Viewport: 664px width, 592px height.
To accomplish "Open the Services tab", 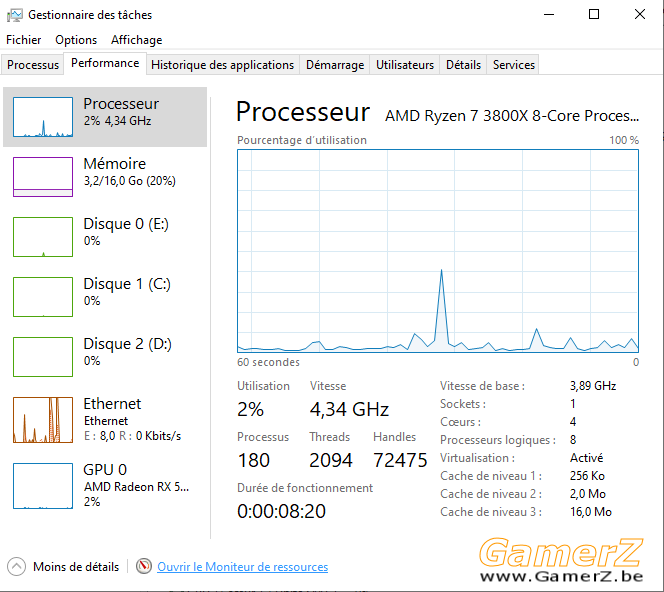I will point(513,65).
